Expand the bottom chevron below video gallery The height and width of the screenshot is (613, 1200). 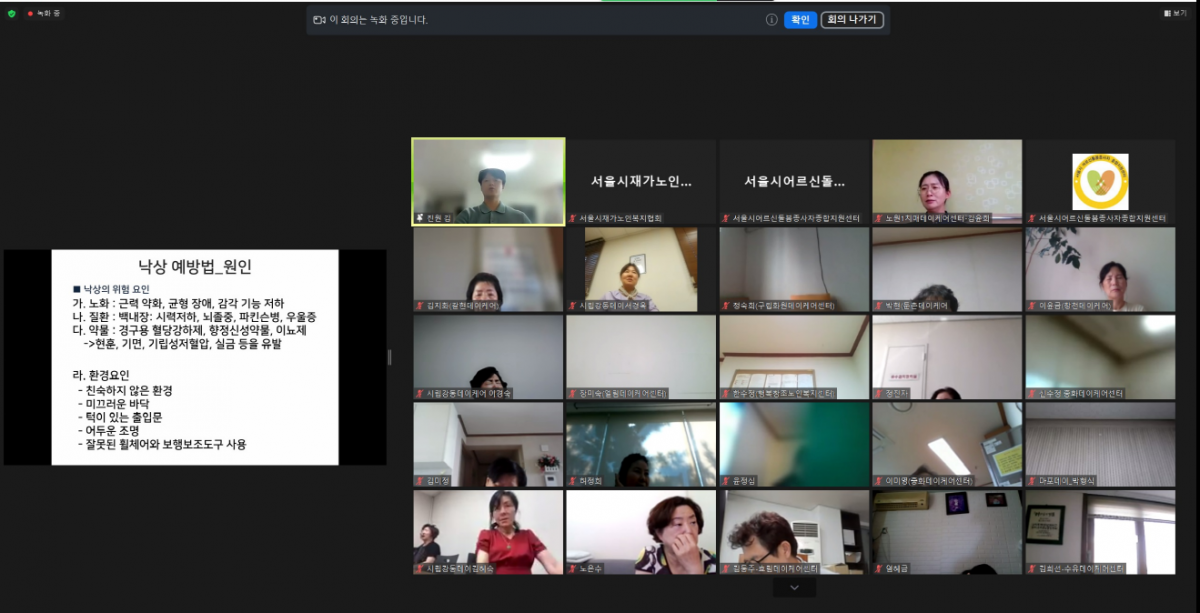(x=794, y=588)
